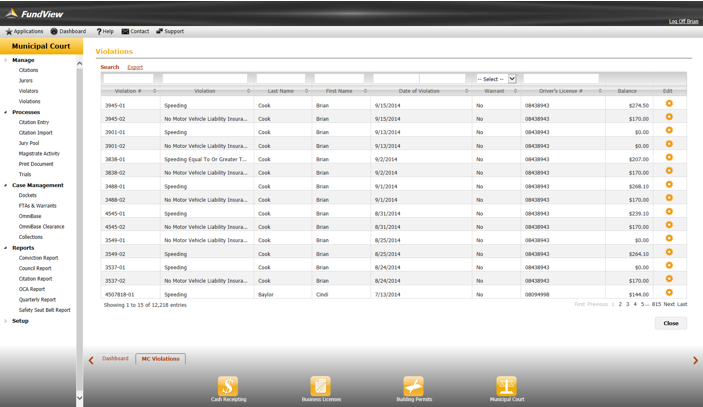Click the Search link
Viewport: 703px width, 407px height.
[110, 67]
